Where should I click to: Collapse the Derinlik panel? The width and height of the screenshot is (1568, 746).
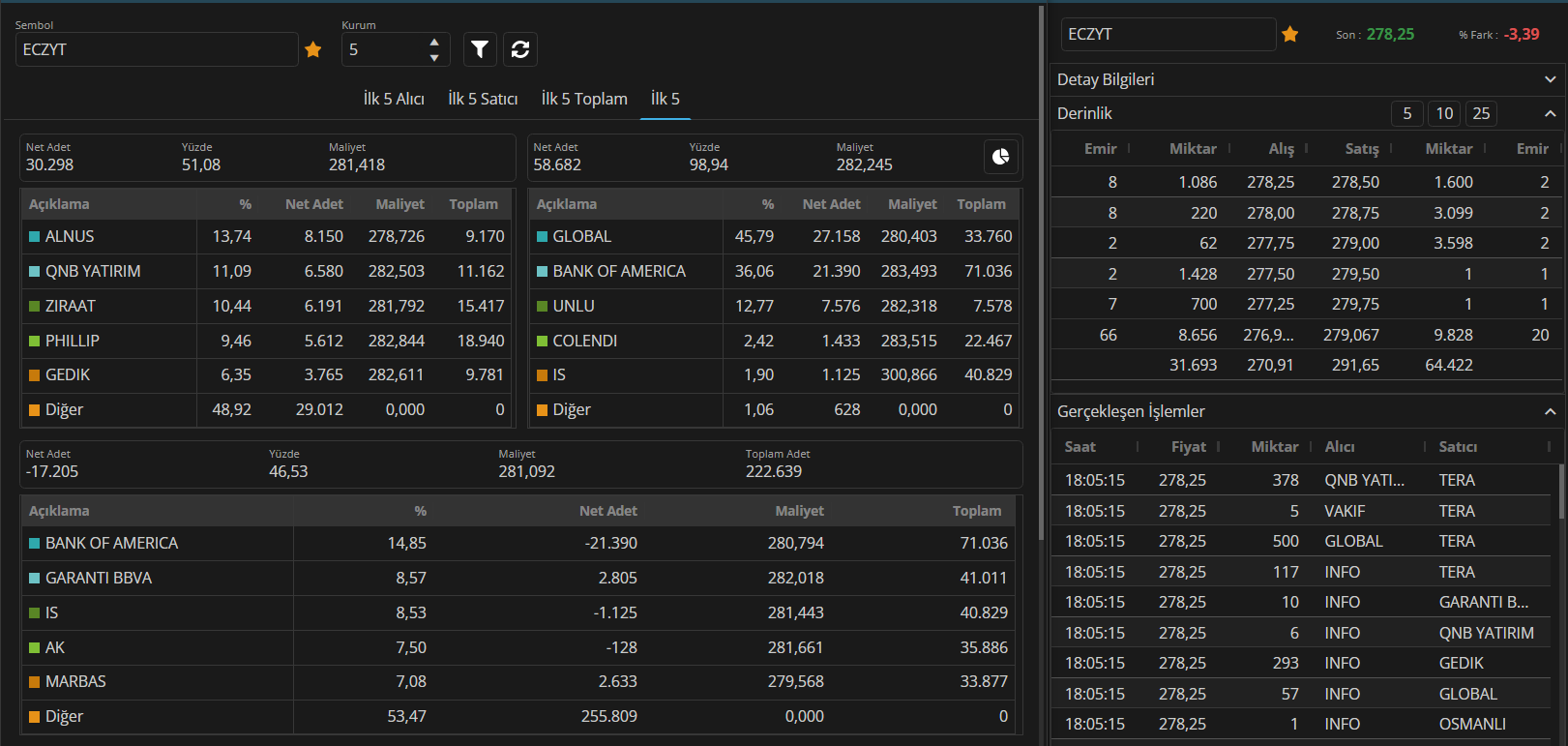[1550, 113]
